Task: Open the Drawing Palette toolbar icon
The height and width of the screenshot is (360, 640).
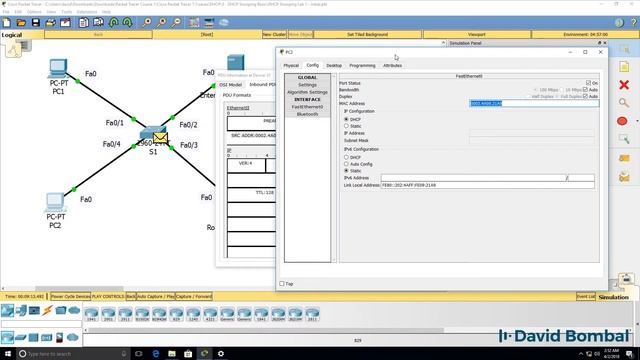Action: (x=194, y=22)
